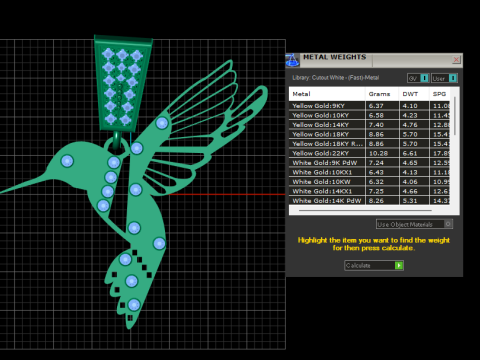
Task: Click the 4.10 DWT cell
Action: [410, 106]
